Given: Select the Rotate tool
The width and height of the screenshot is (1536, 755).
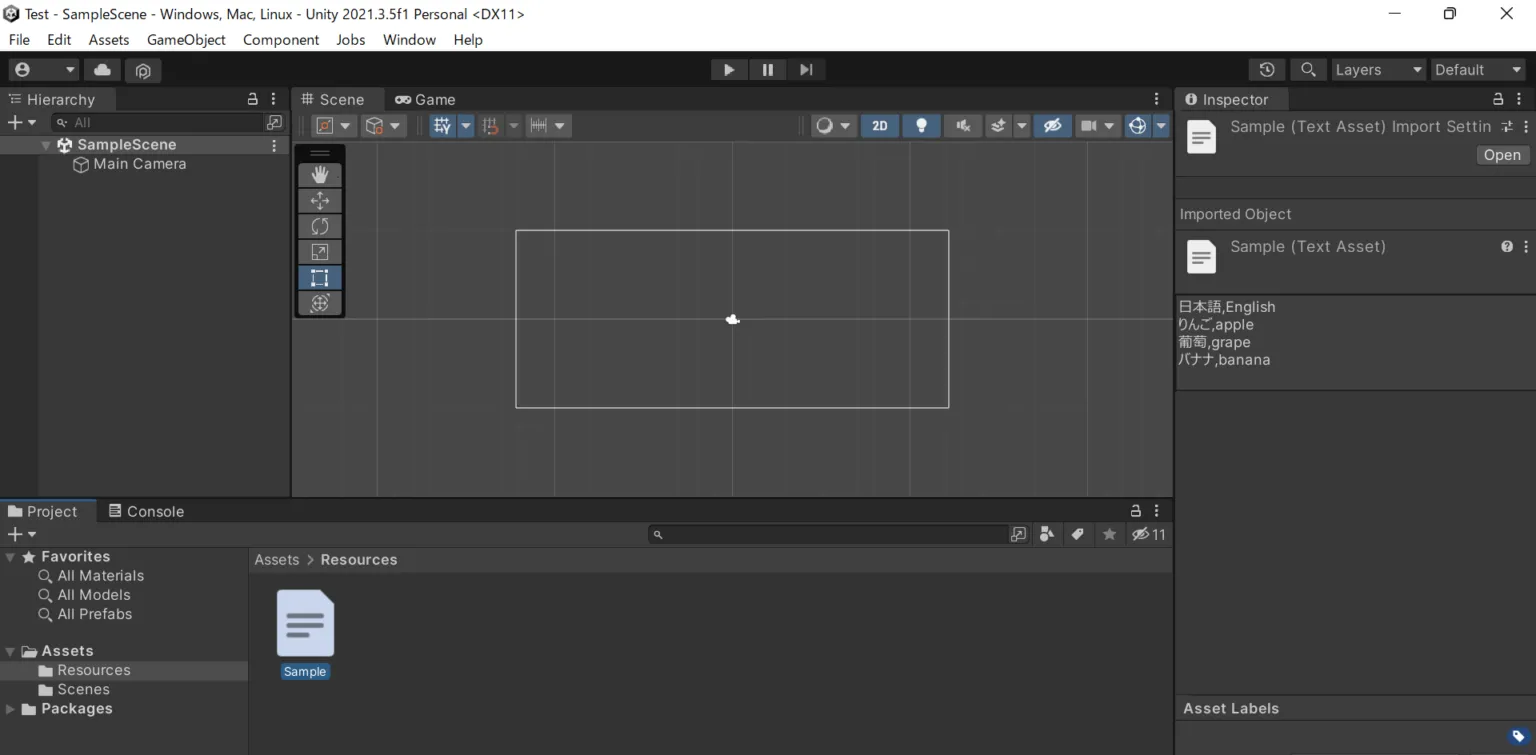Looking at the screenshot, I should coord(320,226).
